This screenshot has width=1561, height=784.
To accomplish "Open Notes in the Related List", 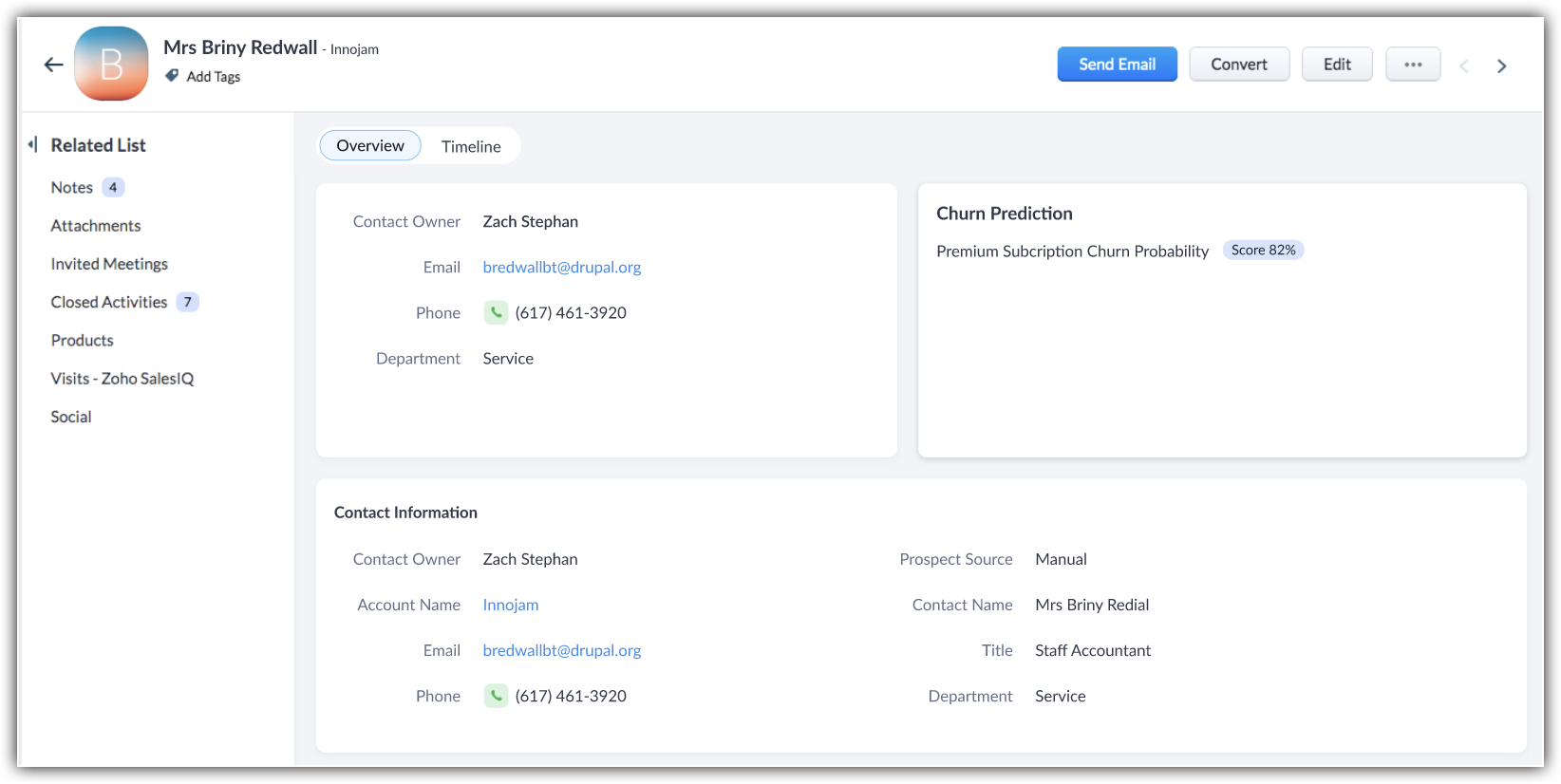I will [x=72, y=188].
